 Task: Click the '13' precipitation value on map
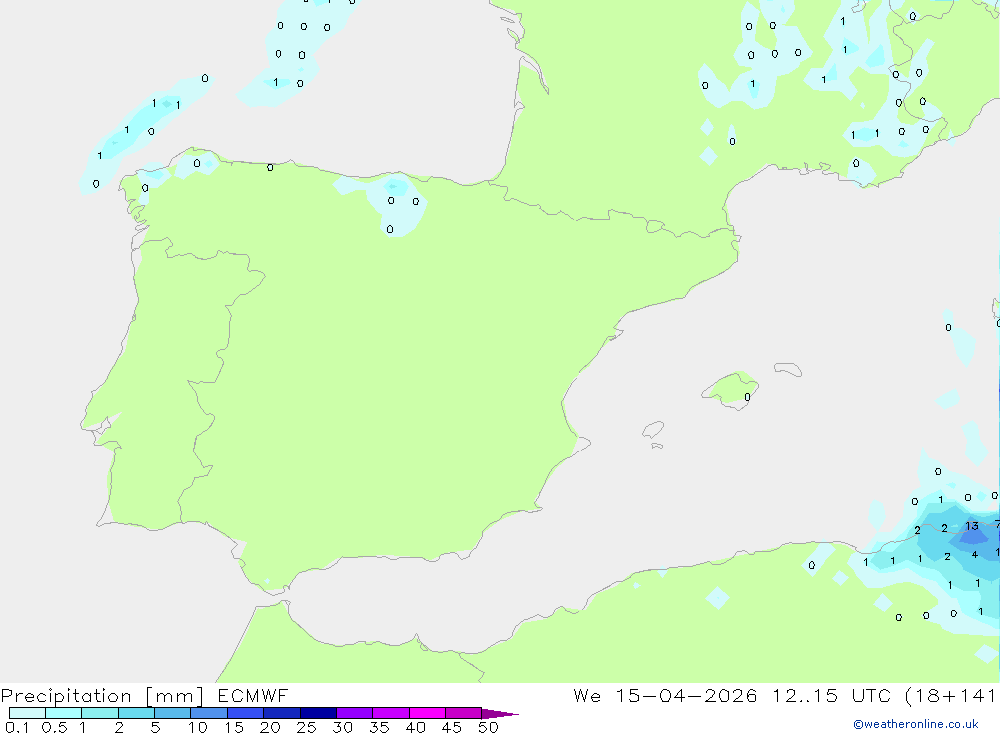(971, 526)
